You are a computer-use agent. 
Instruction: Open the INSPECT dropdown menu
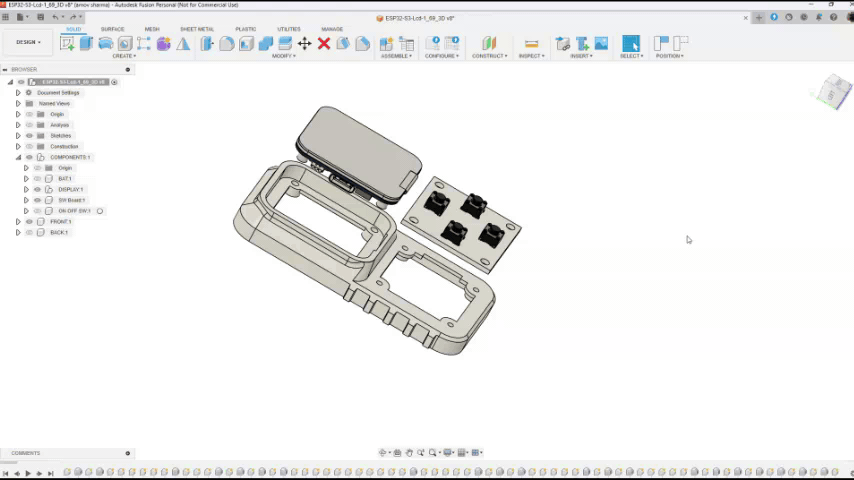pyautogui.click(x=532, y=56)
